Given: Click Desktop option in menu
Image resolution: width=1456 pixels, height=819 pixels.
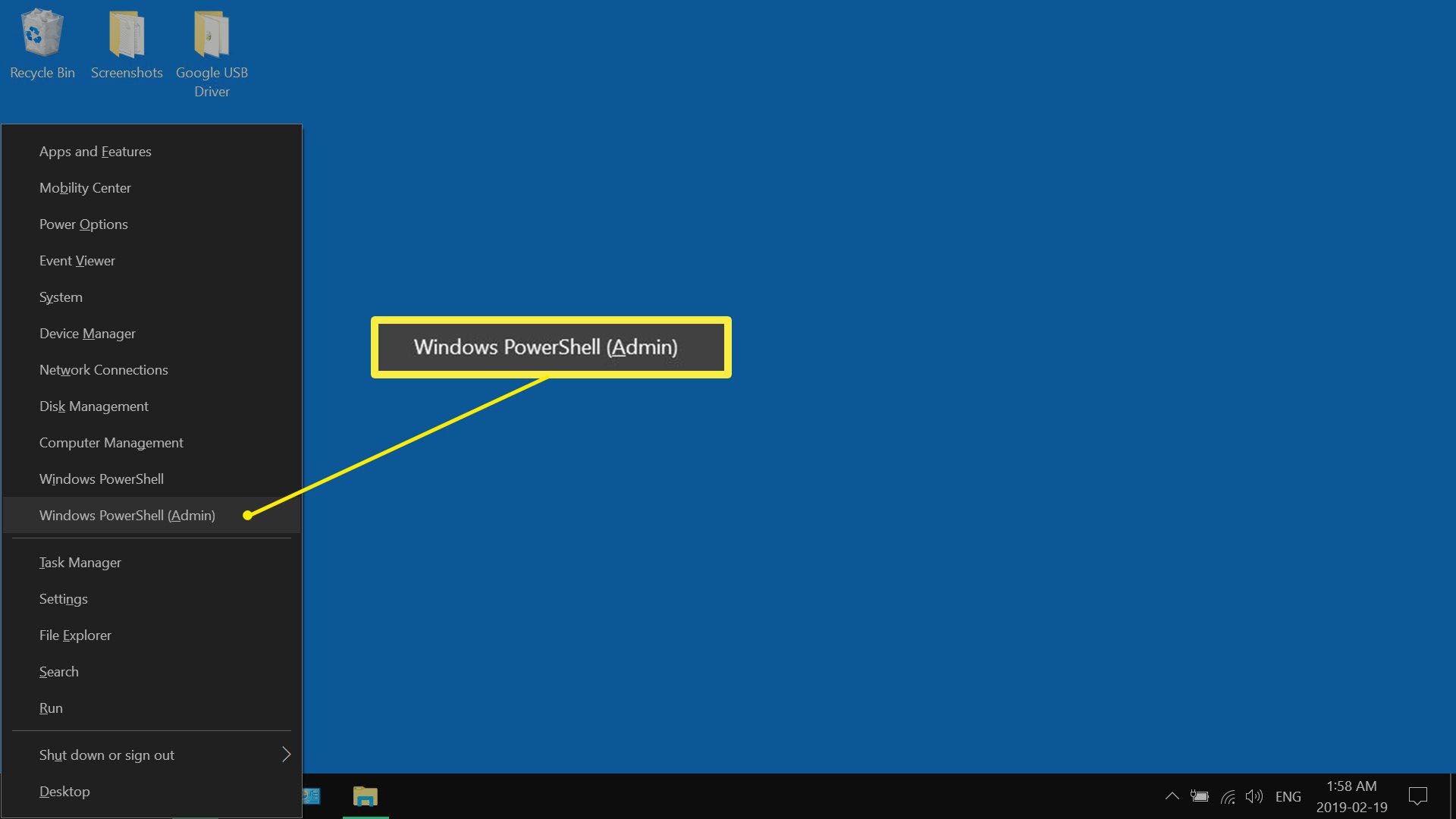Looking at the screenshot, I should pyautogui.click(x=63, y=790).
